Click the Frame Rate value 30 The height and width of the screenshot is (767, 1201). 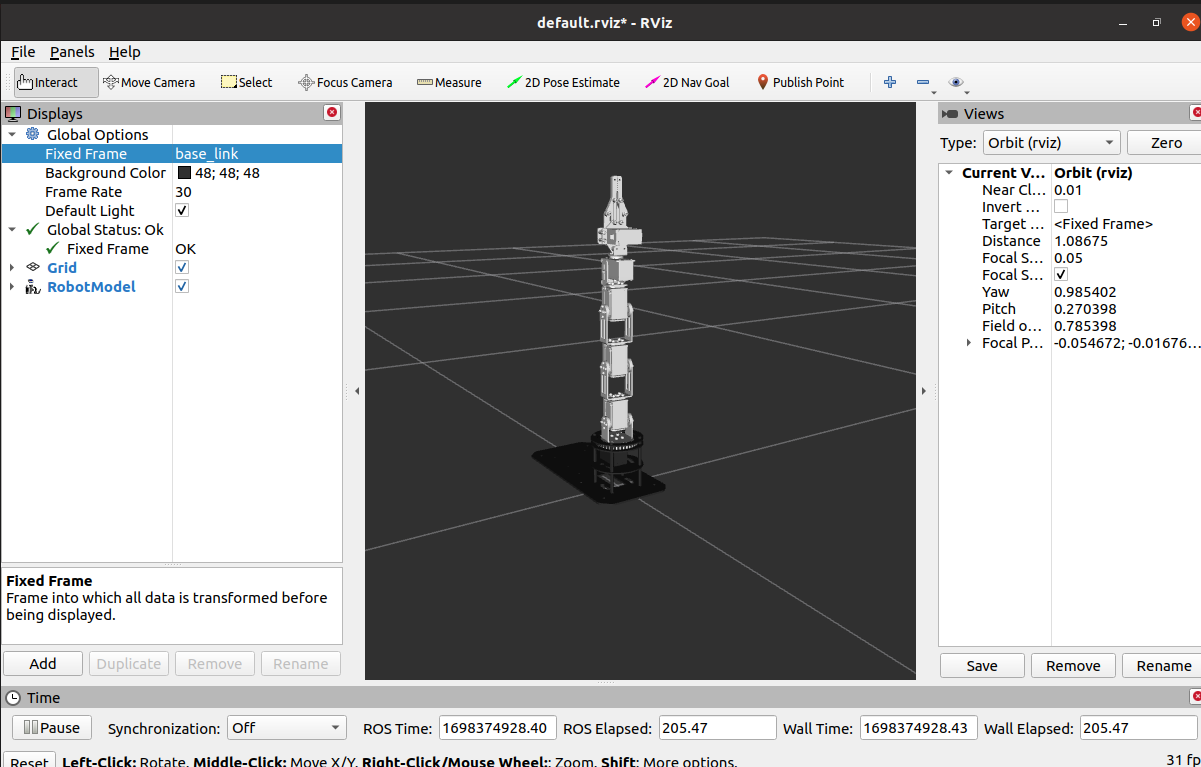point(183,191)
